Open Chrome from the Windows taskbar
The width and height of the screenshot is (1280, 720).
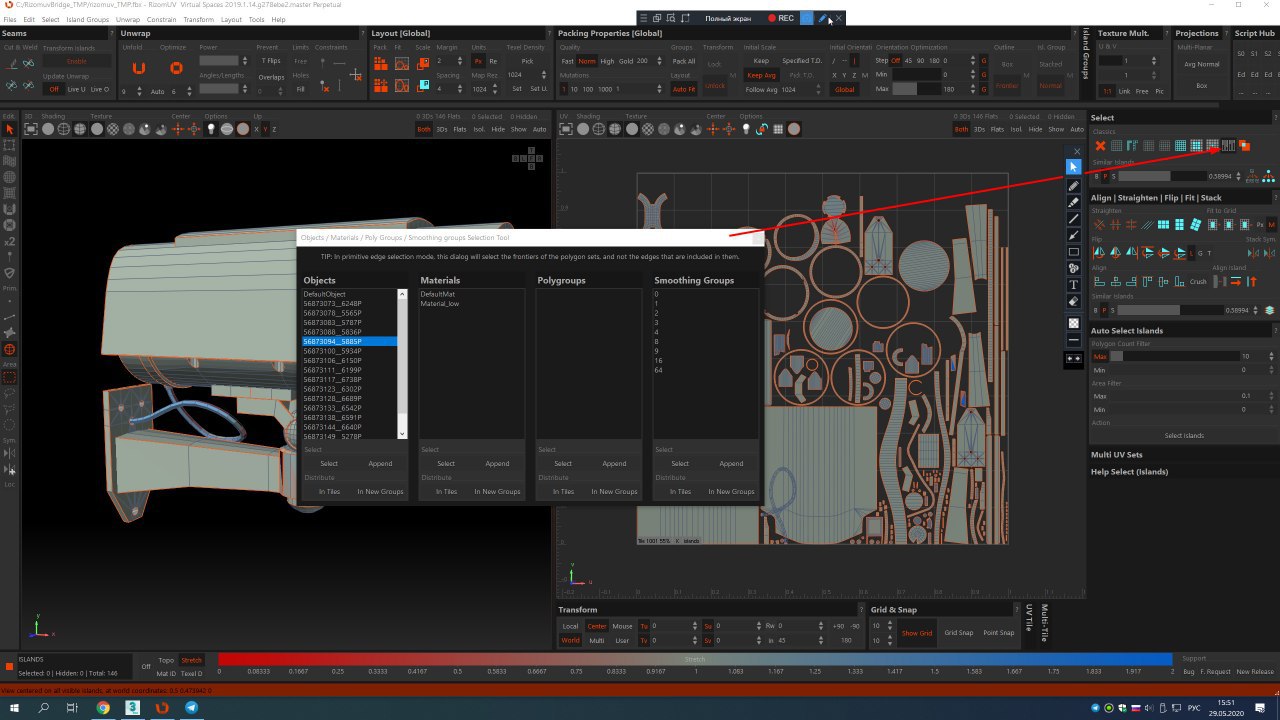pyautogui.click(x=103, y=707)
